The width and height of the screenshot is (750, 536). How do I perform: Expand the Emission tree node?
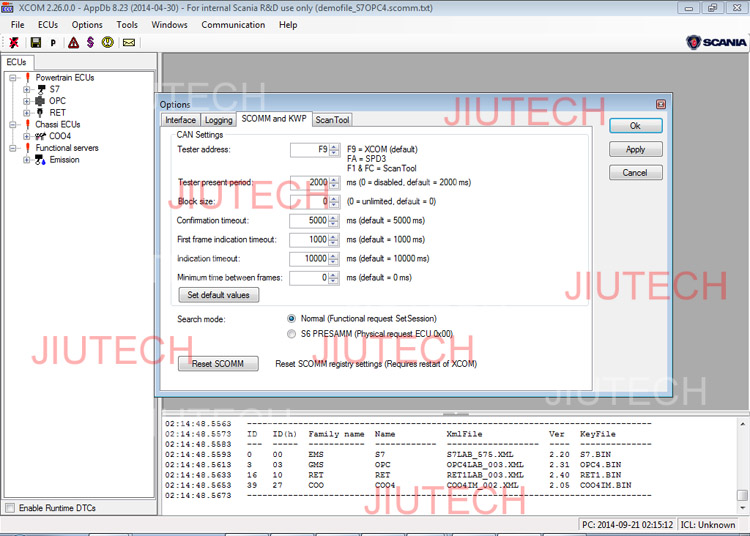[26, 160]
